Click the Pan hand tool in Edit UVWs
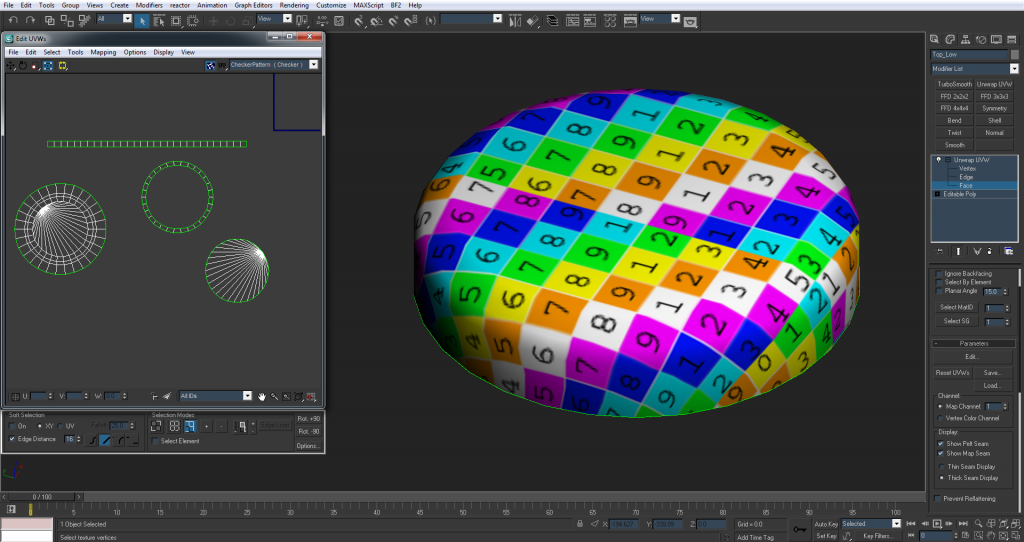The width and height of the screenshot is (1024, 542). (261, 396)
